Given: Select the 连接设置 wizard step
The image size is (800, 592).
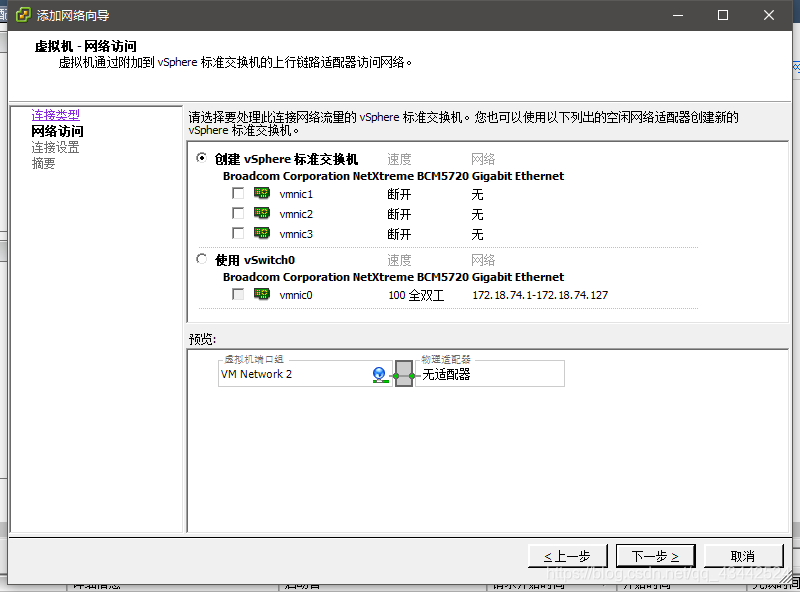Looking at the screenshot, I should coord(55,147).
